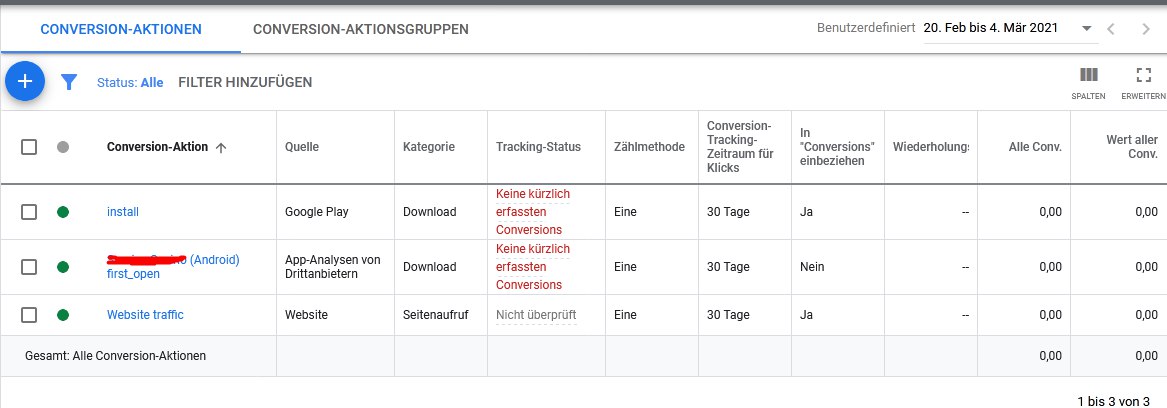Click the Erweitern fullscreen icon
The height and width of the screenshot is (408, 1167).
1144,75
